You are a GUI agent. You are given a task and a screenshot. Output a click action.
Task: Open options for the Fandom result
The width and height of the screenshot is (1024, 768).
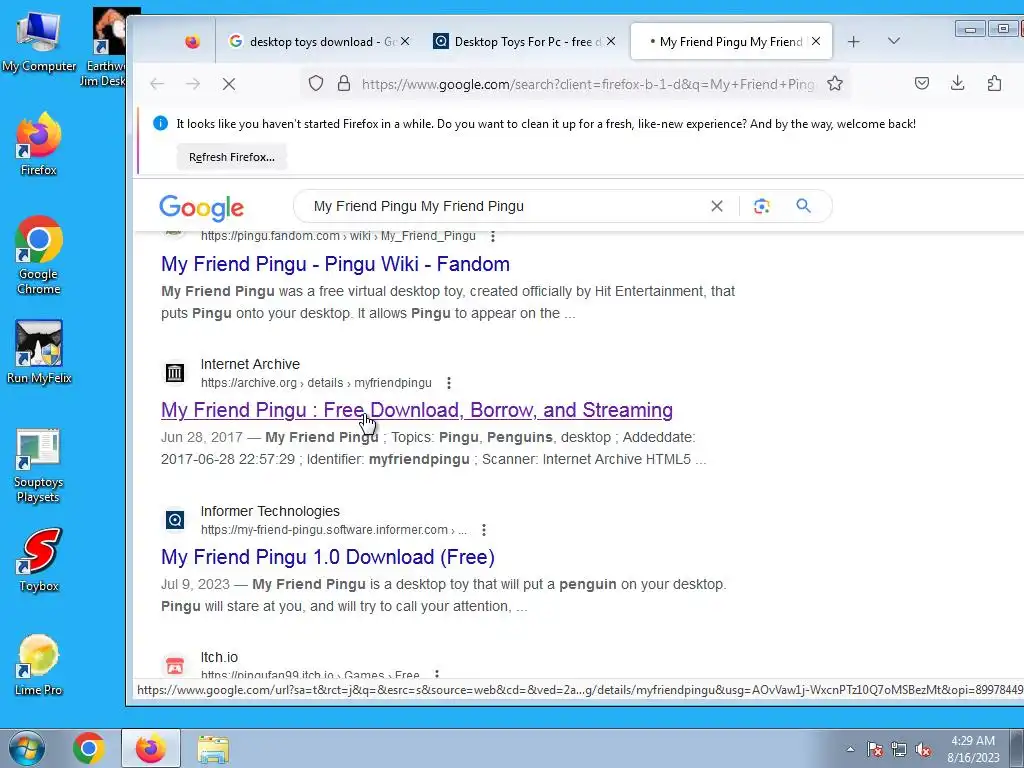[493, 236]
